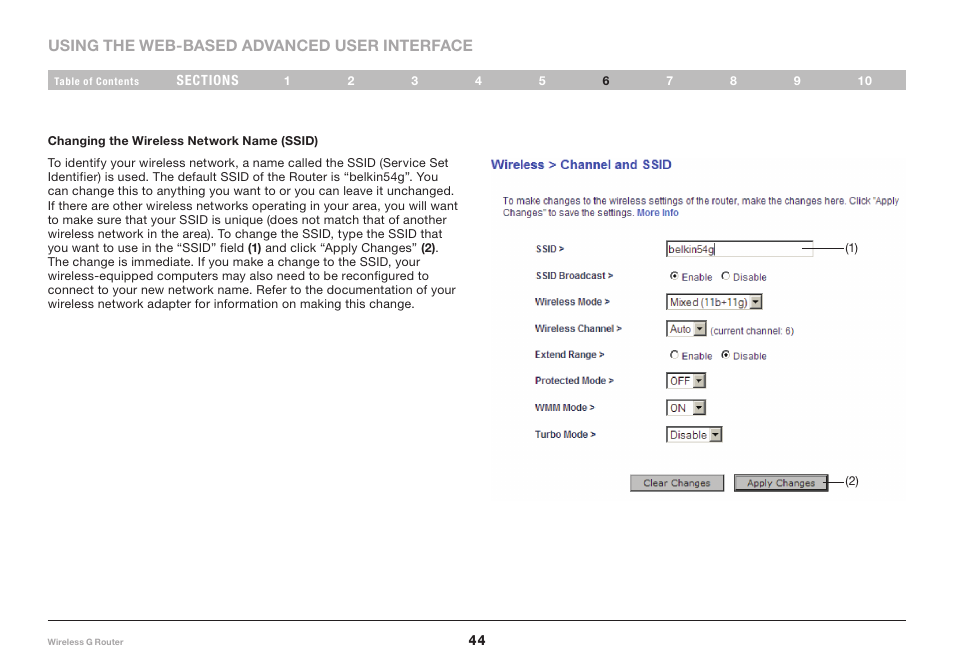Open Wireless Channel Auto dropdown
Viewport: 954px width, 668px height.
(686, 329)
